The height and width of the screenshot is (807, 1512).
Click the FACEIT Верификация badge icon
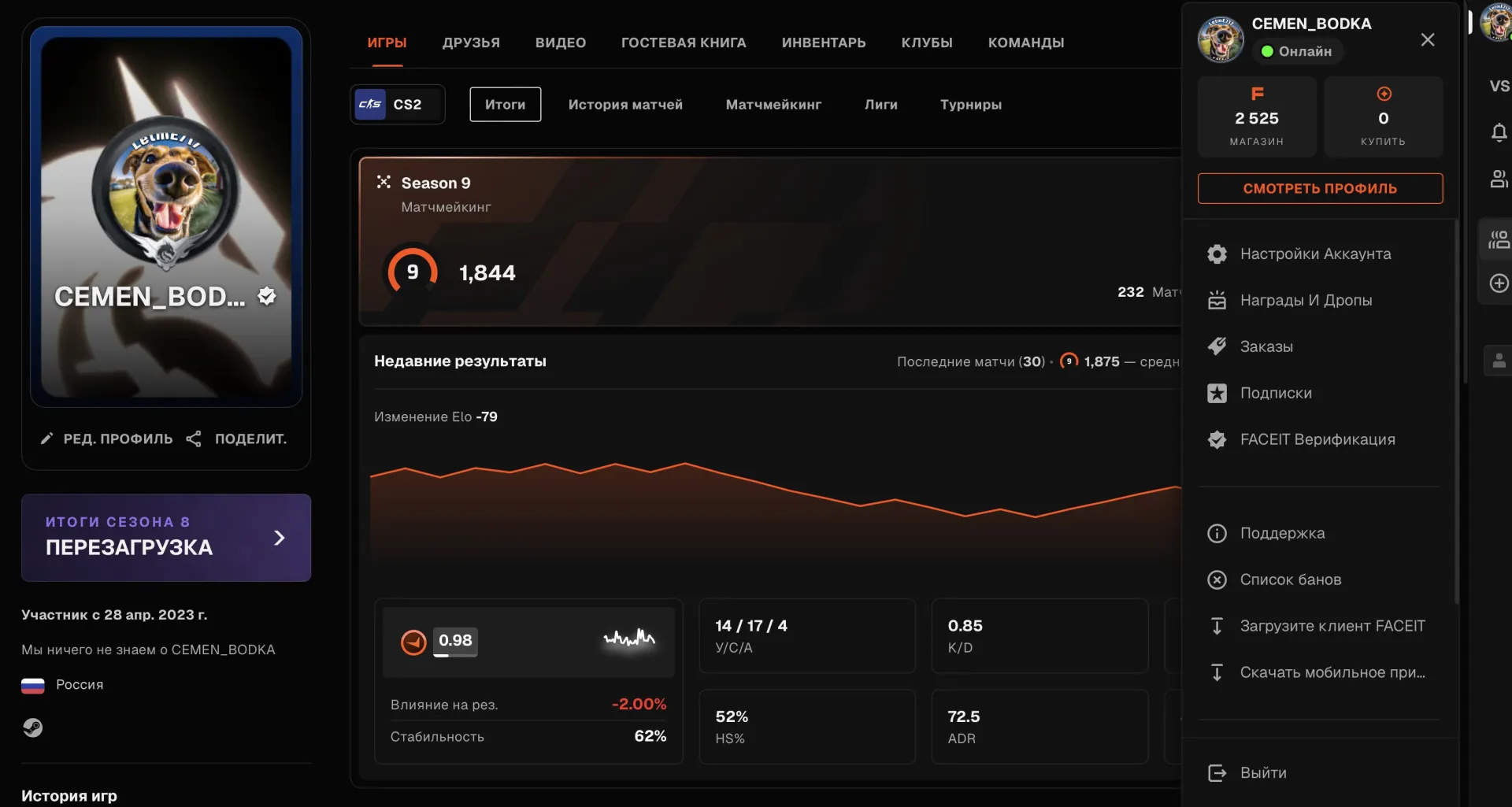pyautogui.click(x=1217, y=439)
